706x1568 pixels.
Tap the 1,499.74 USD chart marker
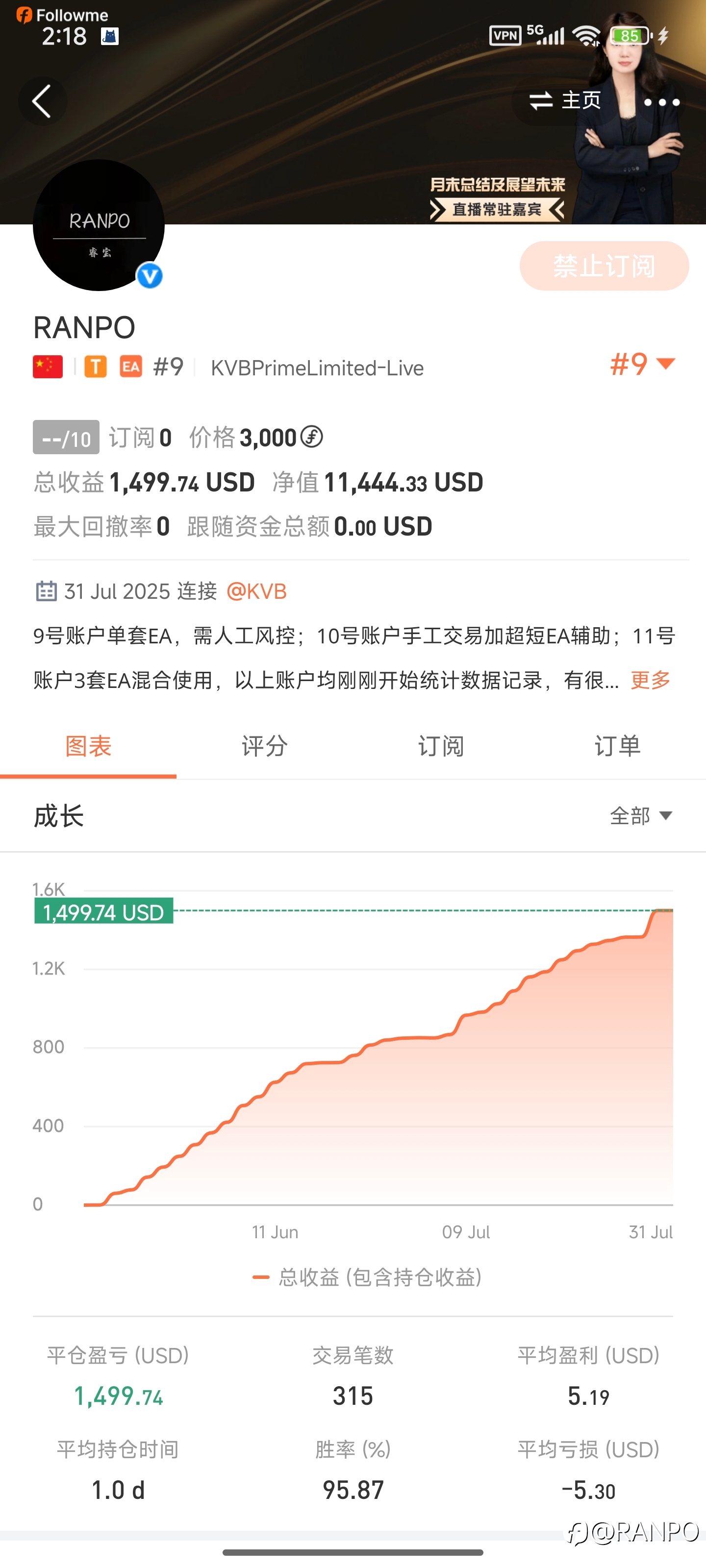tap(103, 912)
